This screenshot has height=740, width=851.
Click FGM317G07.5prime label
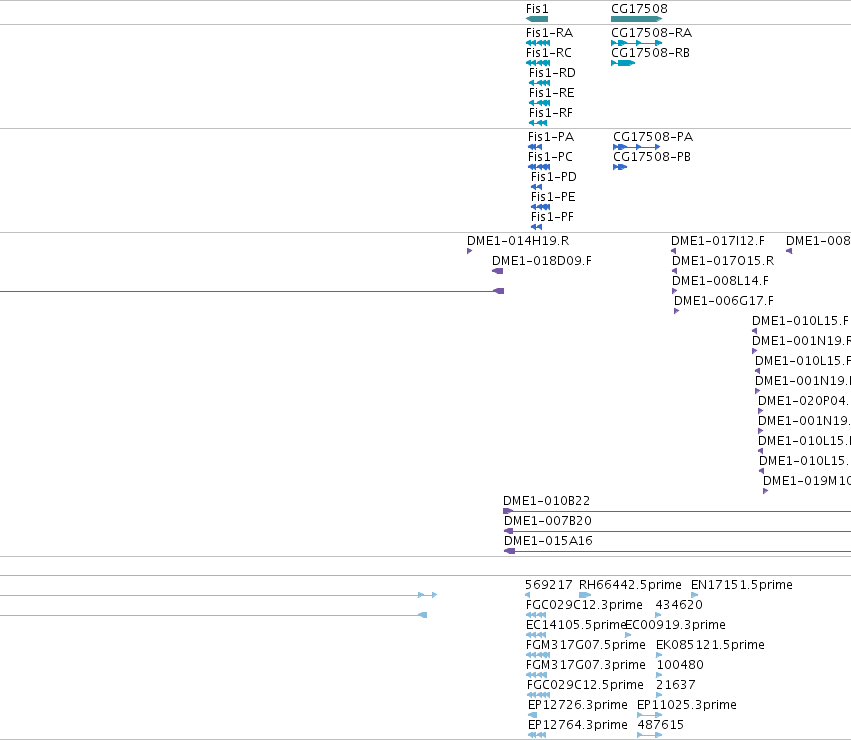(586, 646)
